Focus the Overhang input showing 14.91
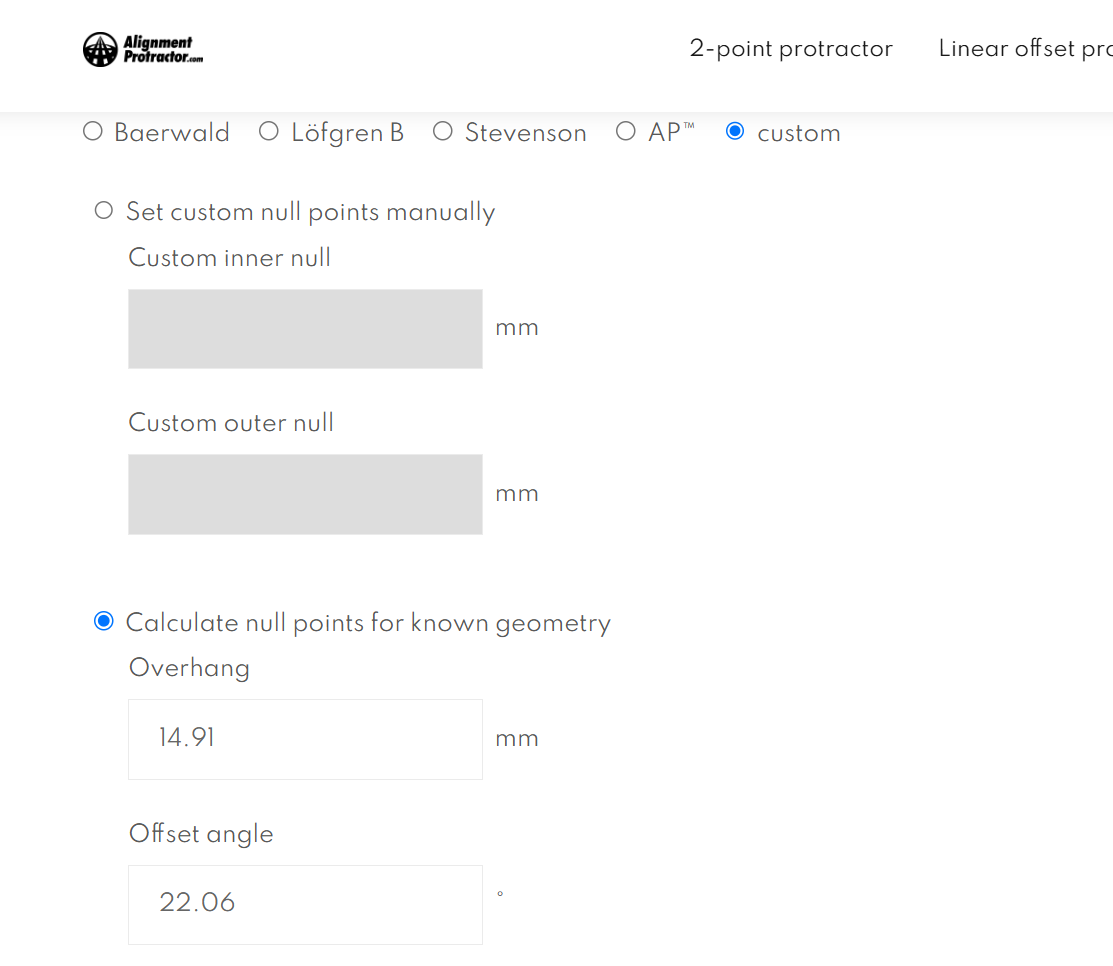The height and width of the screenshot is (966, 1113). pos(305,739)
